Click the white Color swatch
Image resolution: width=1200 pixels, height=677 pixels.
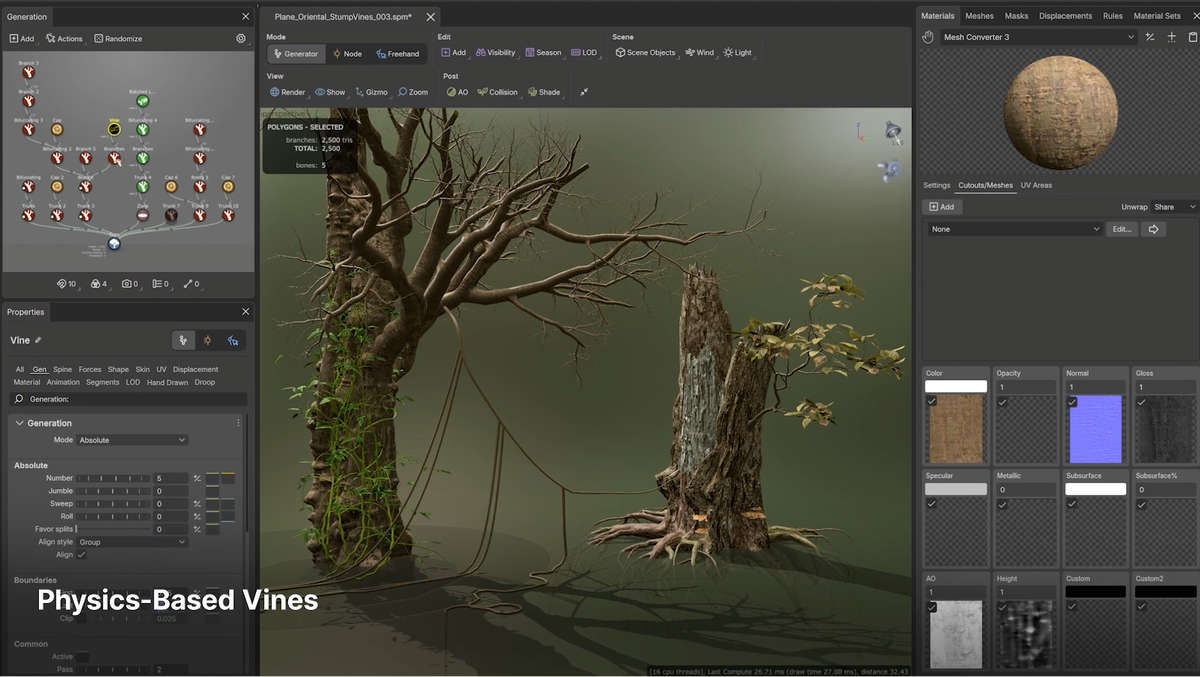[x=956, y=386]
